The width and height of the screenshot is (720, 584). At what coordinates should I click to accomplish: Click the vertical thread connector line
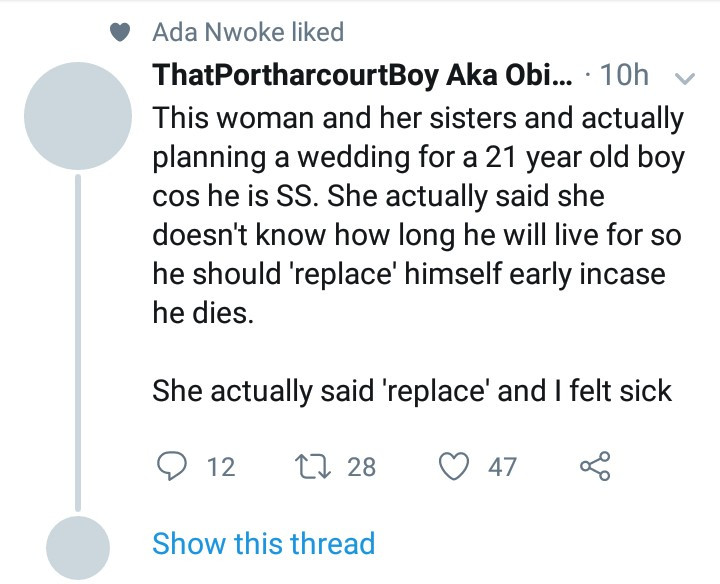pos(78,340)
